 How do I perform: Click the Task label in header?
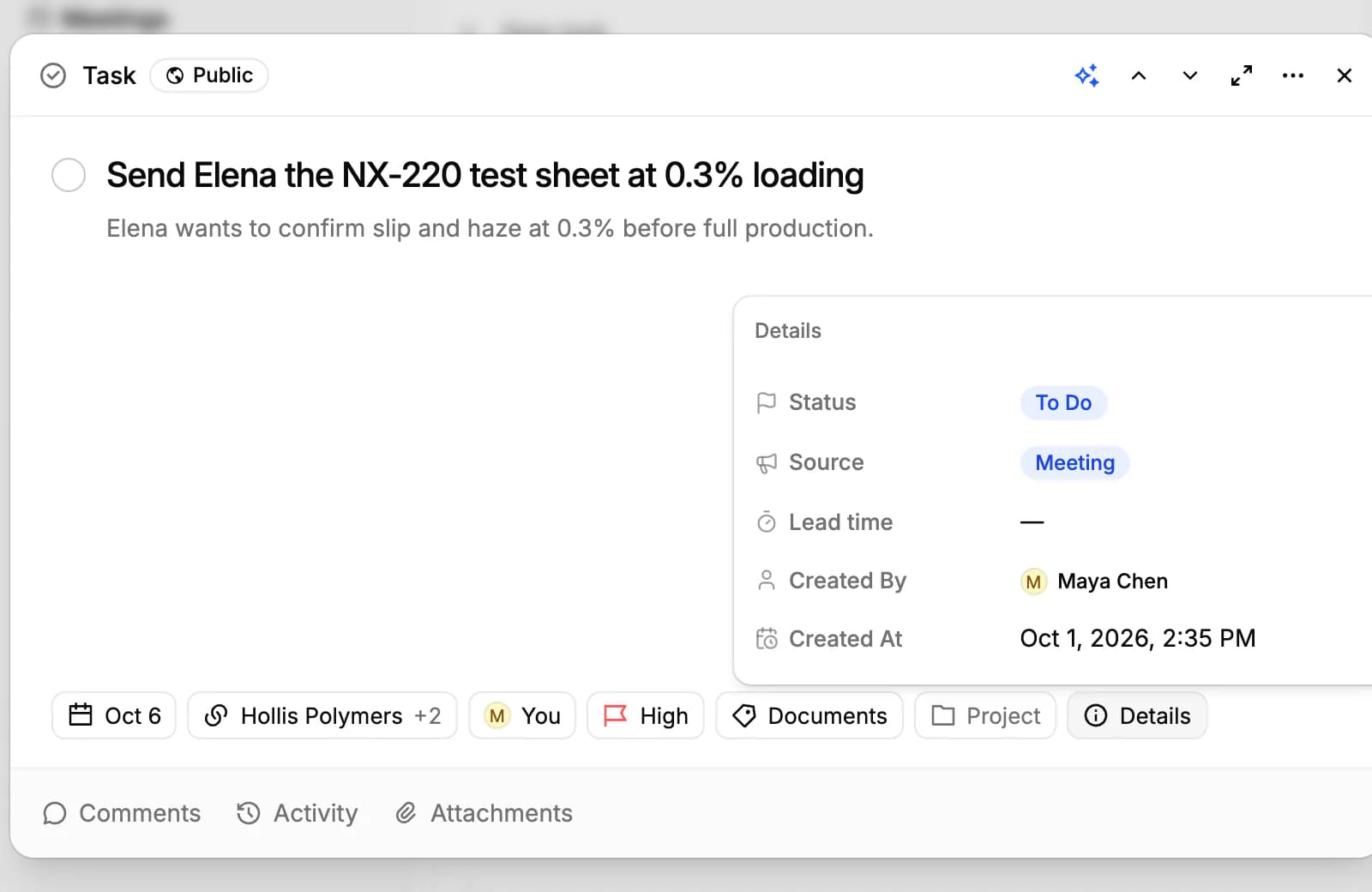109,75
